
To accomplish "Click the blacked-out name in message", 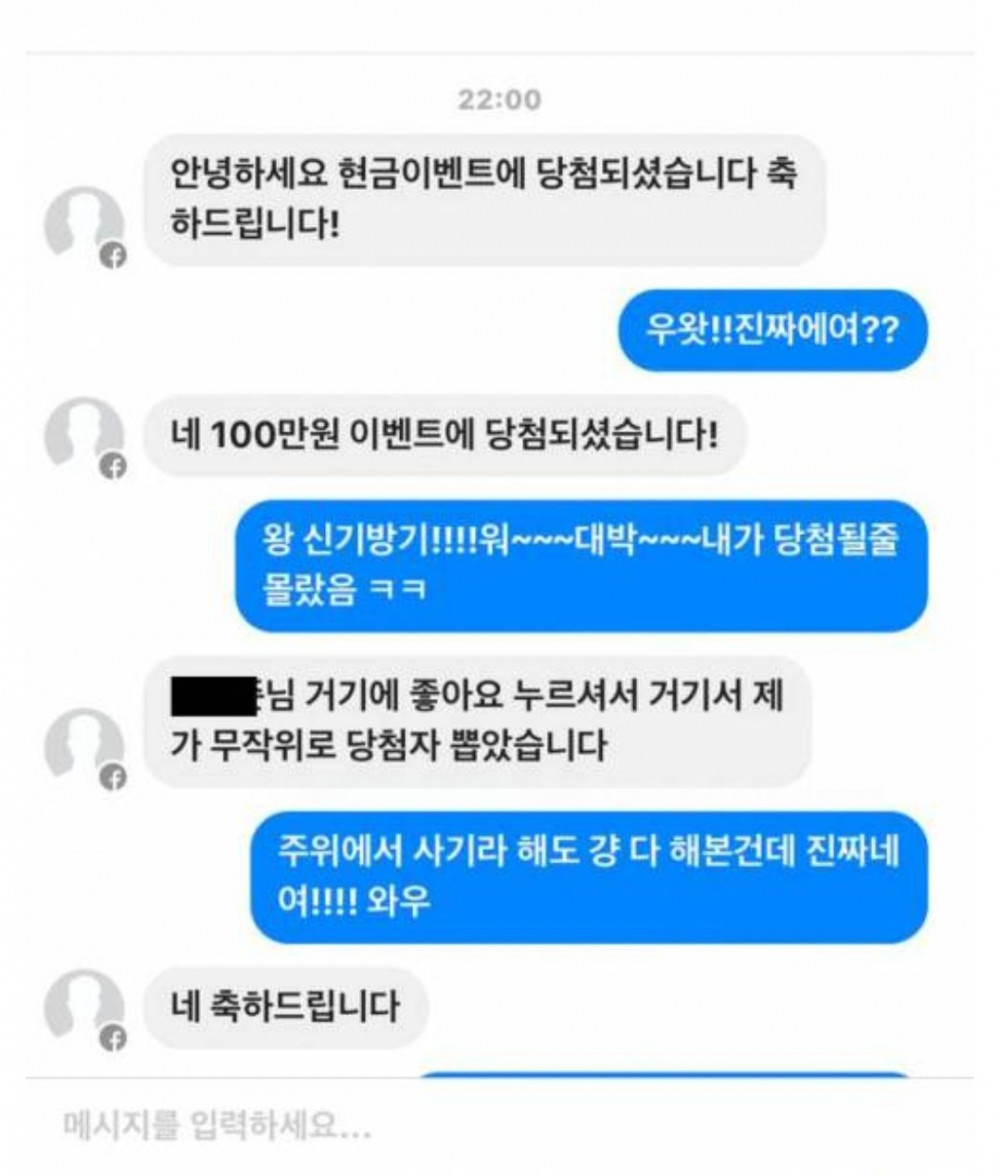I will click(x=215, y=696).
